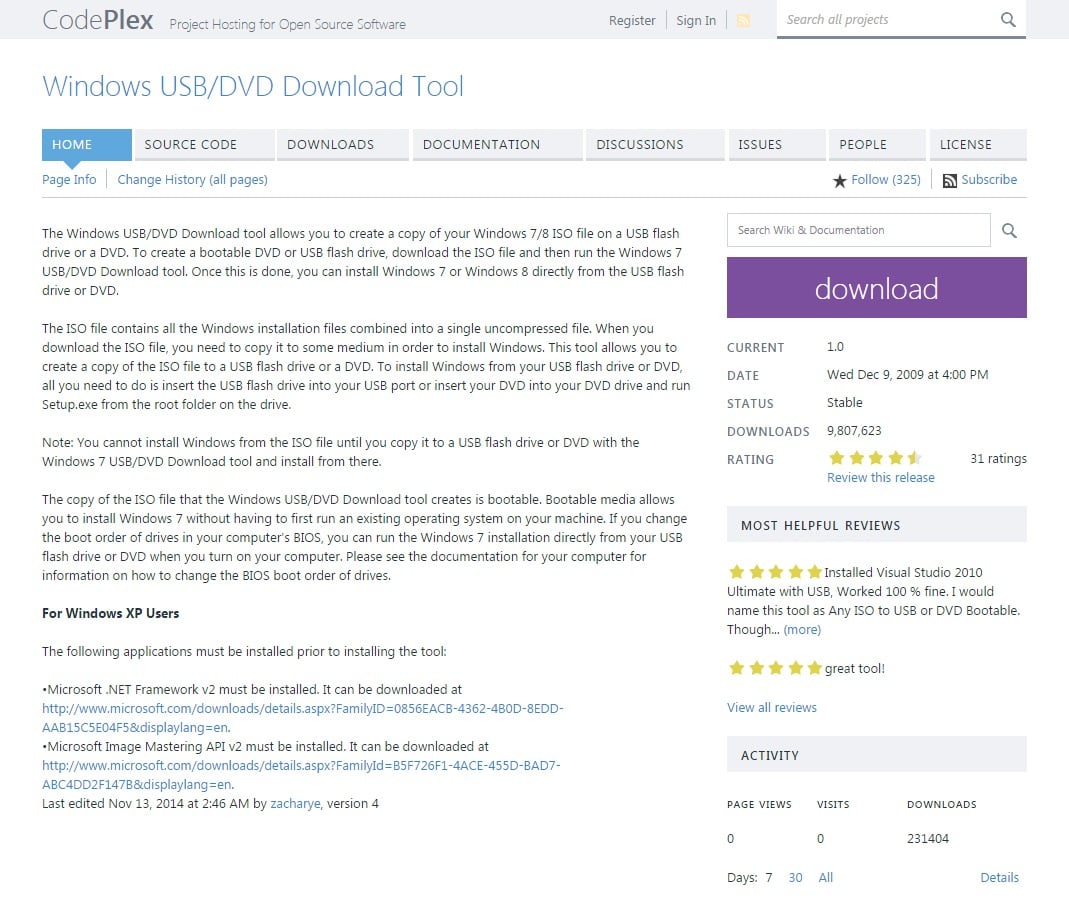Click the Stable status value
The image size is (1069, 918).
(x=845, y=403)
